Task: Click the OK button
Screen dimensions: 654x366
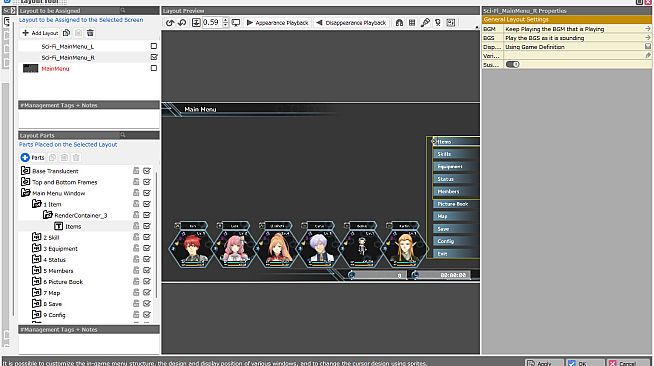Action: (586, 362)
